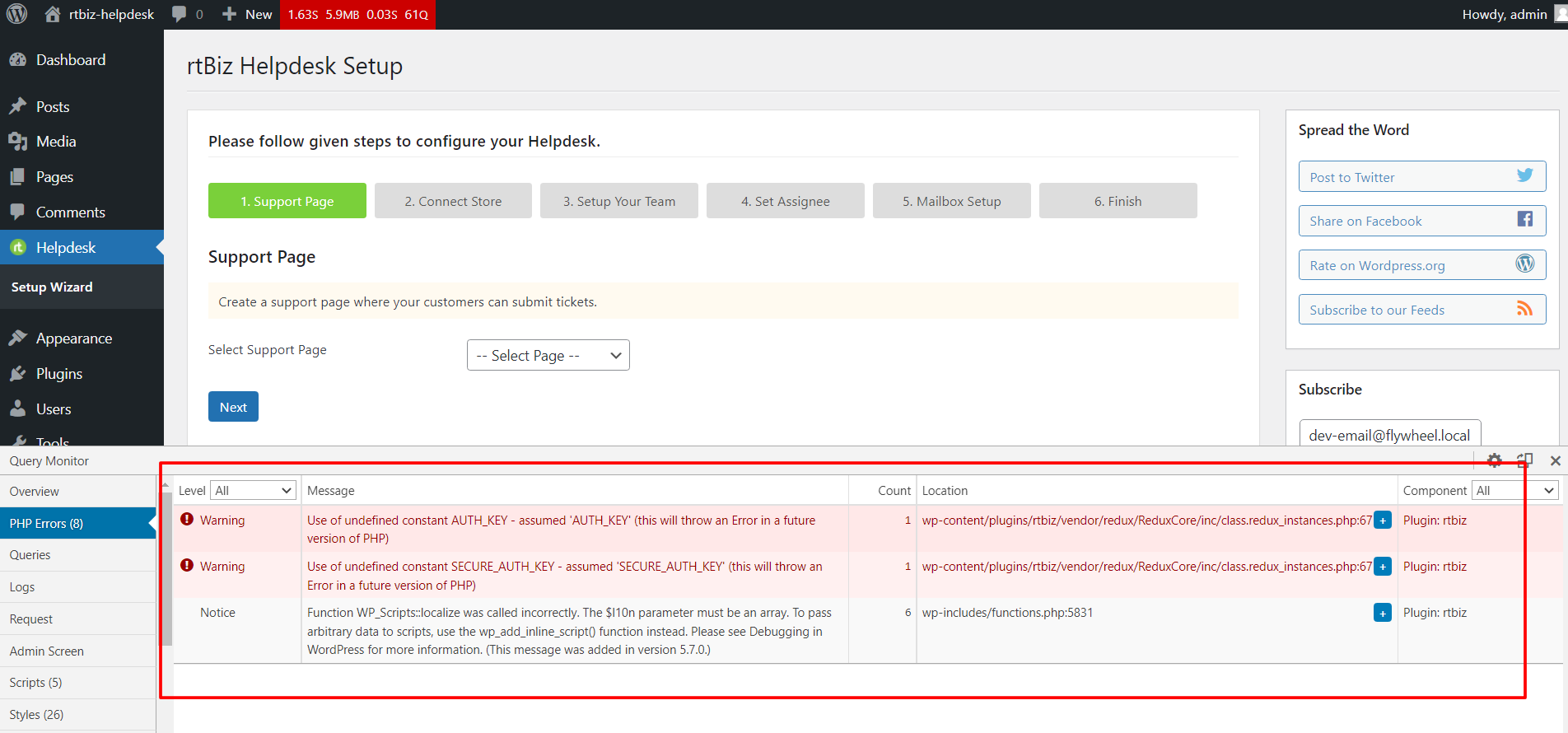Open the Select Page dropdown
This screenshot has height=733, width=1568.
click(x=548, y=355)
